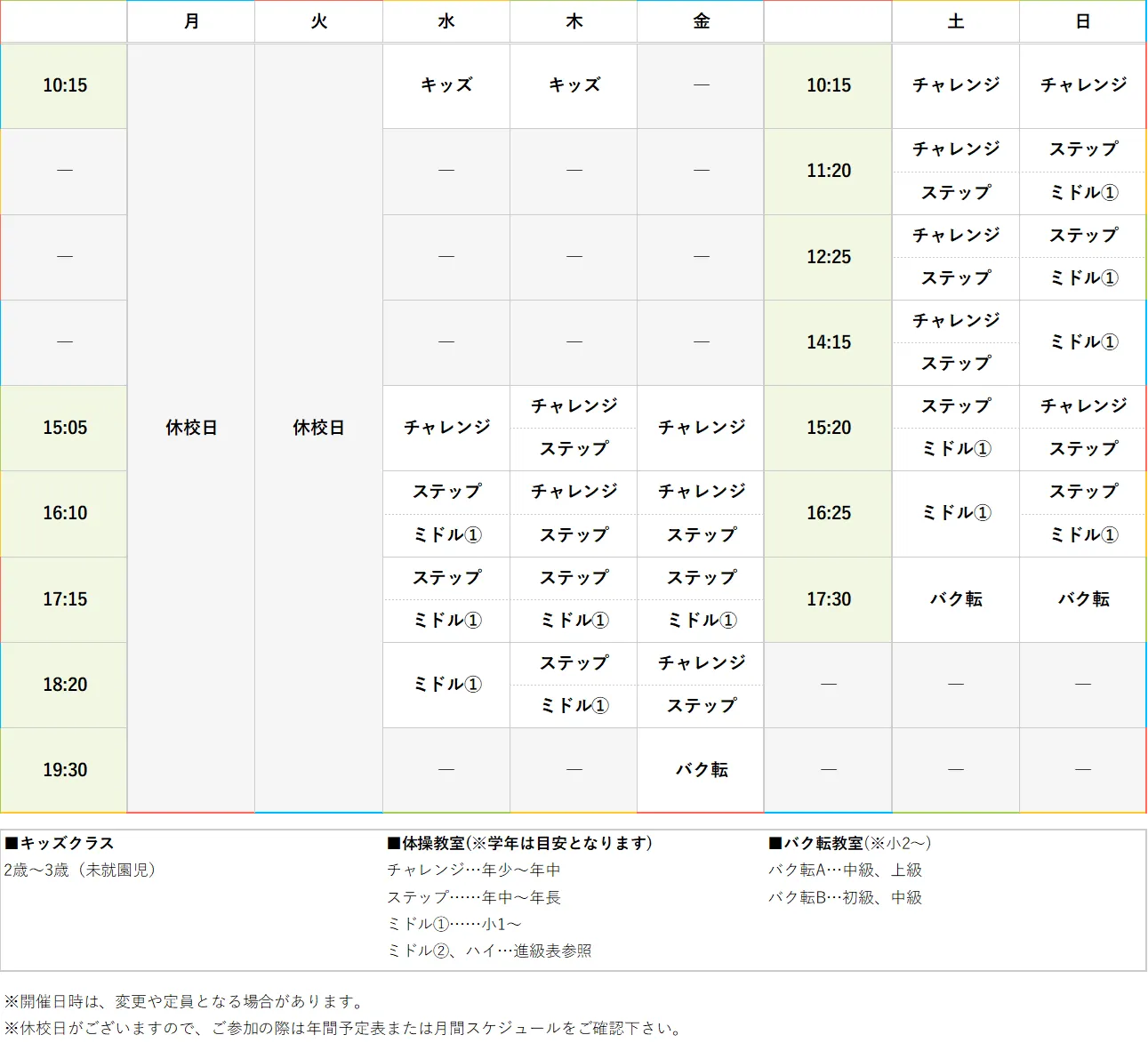Open the ■キッズクラス legend heading
Viewport: 1148px width, 1043px height.
coord(62,843)
